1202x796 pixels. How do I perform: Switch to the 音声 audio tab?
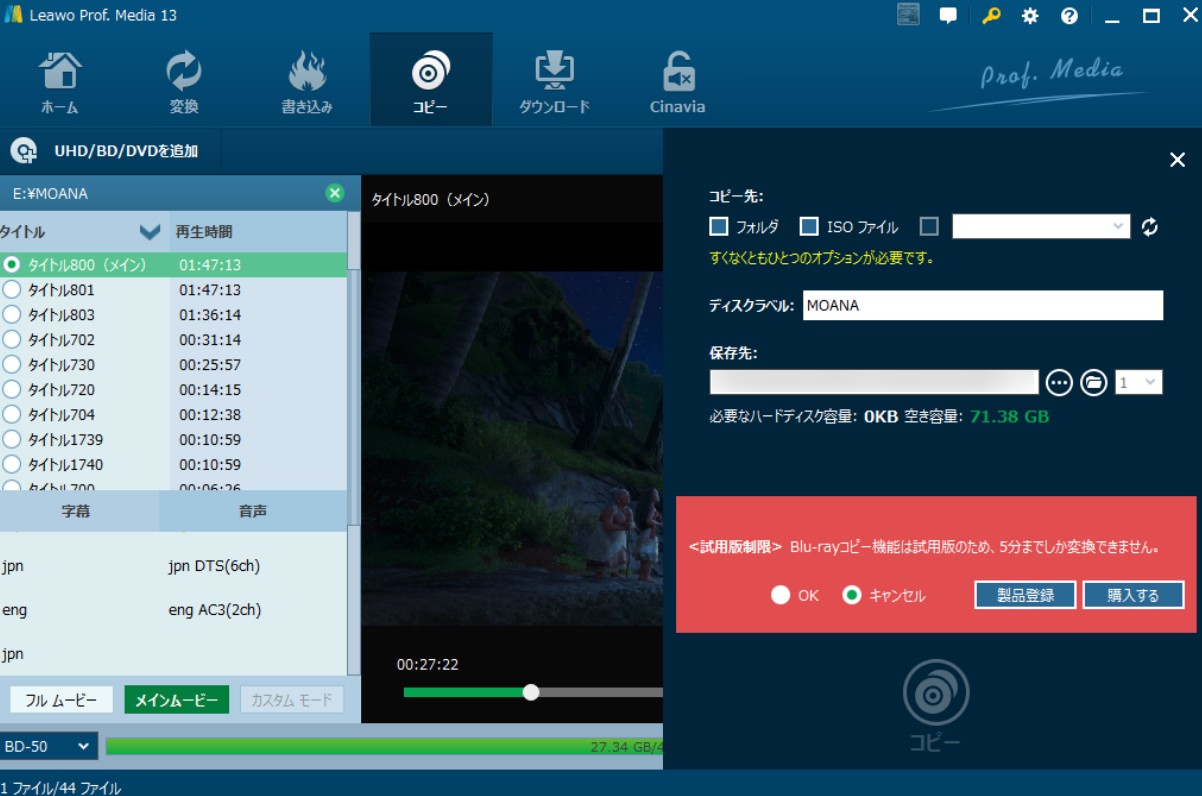click(253, 511)
